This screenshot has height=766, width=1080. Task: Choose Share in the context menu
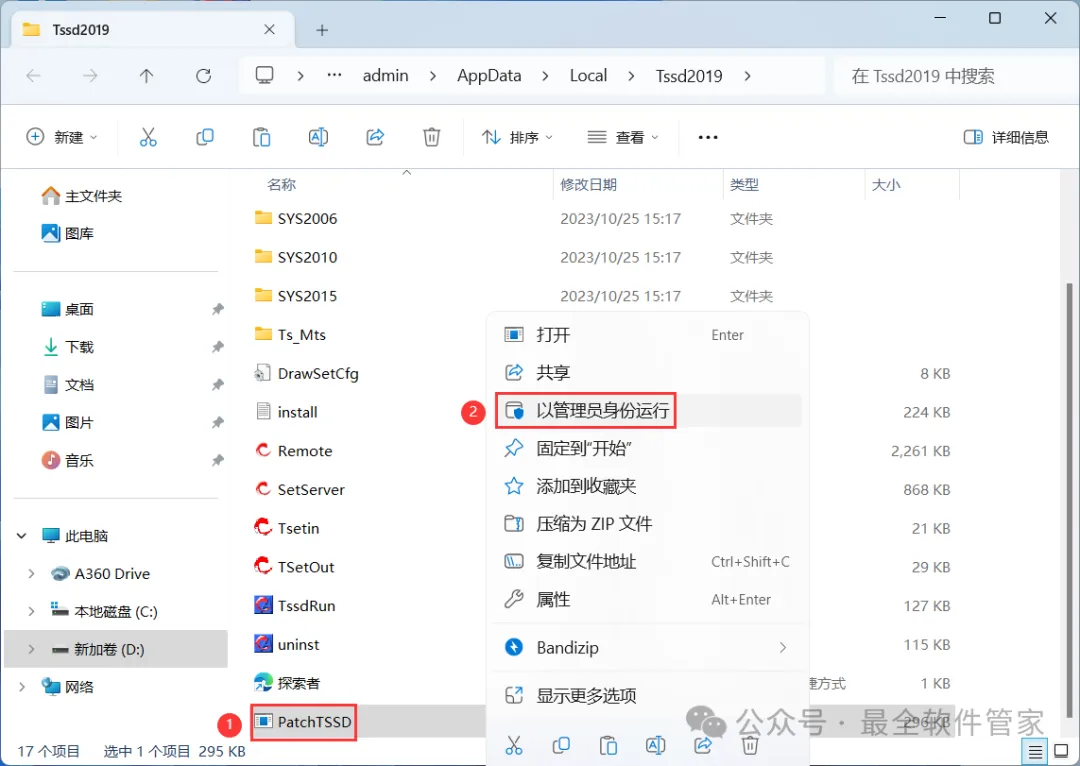(648, 373)
